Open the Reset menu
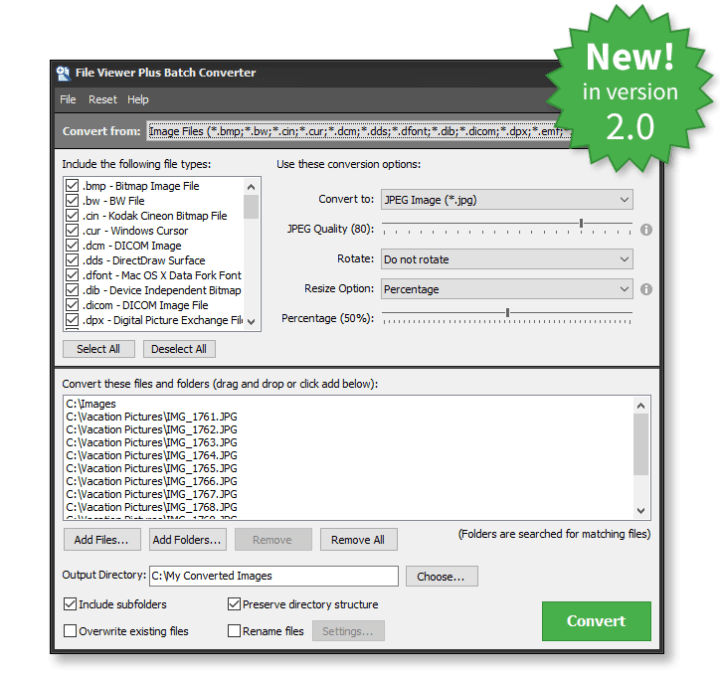This screenshot has width=720, height=676. point(102,99)
